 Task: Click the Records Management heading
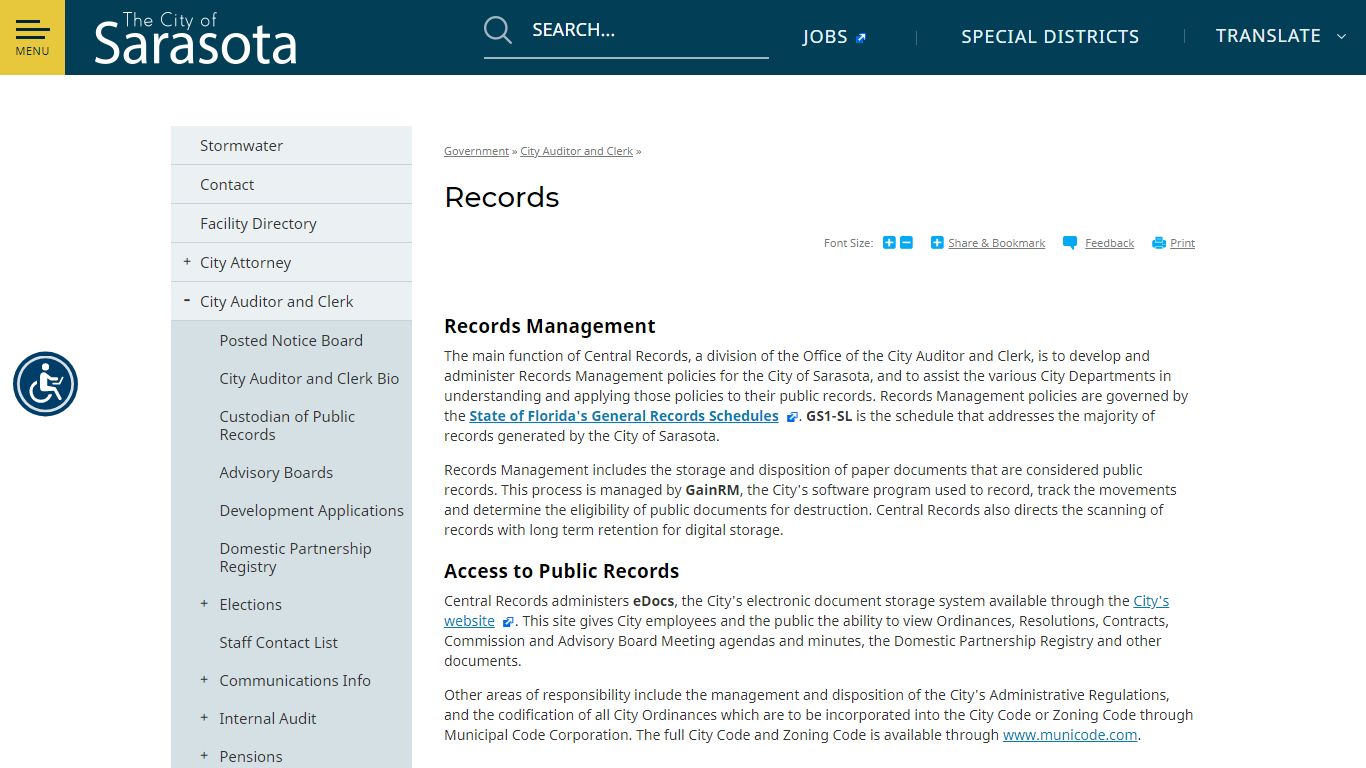pos(550,326)
